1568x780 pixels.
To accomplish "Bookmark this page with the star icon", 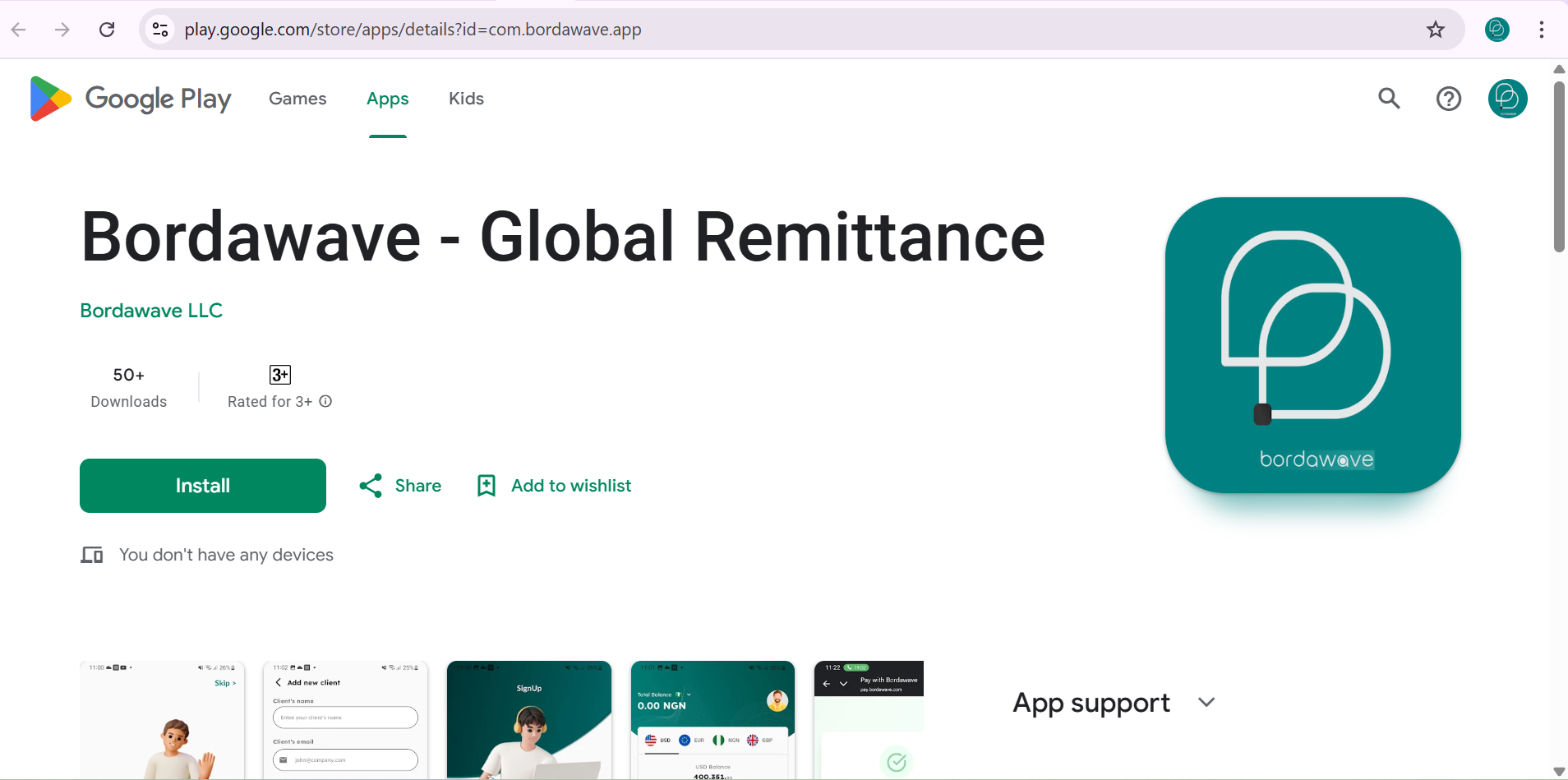I will pyautogui.click(x=1436, y=30).
